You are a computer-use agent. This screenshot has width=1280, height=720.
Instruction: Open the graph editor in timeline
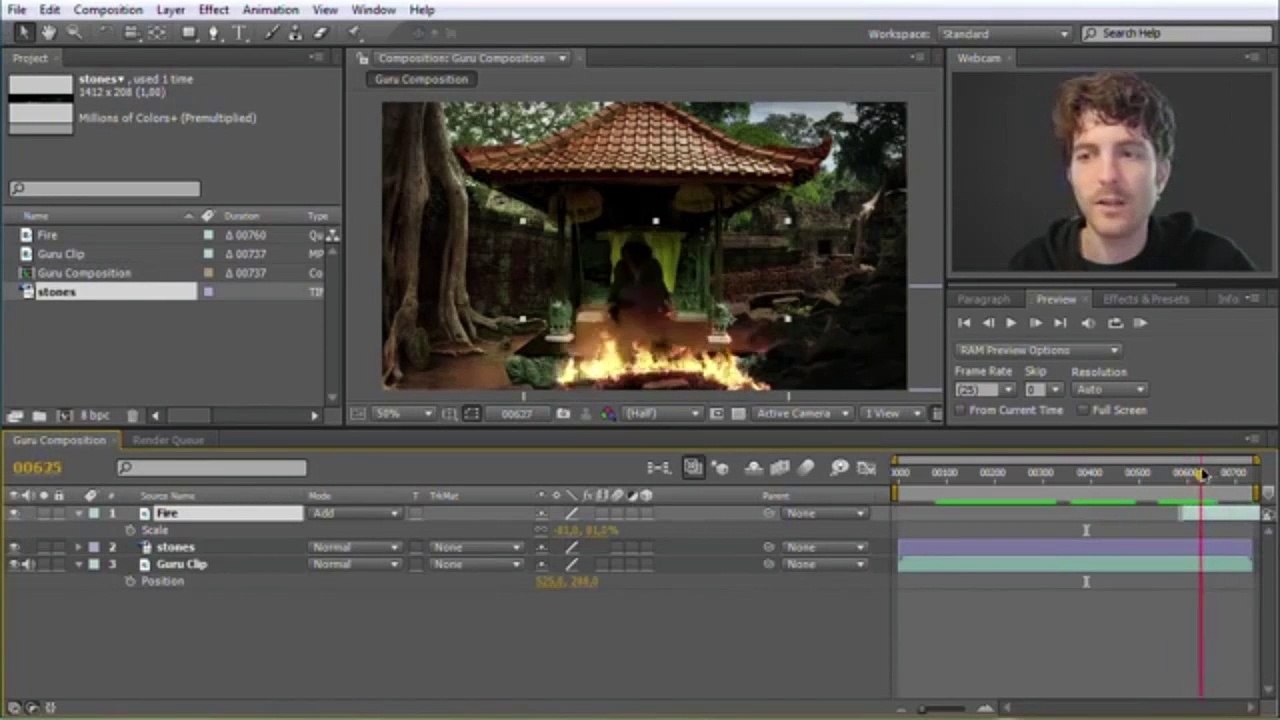pos(866,467)
